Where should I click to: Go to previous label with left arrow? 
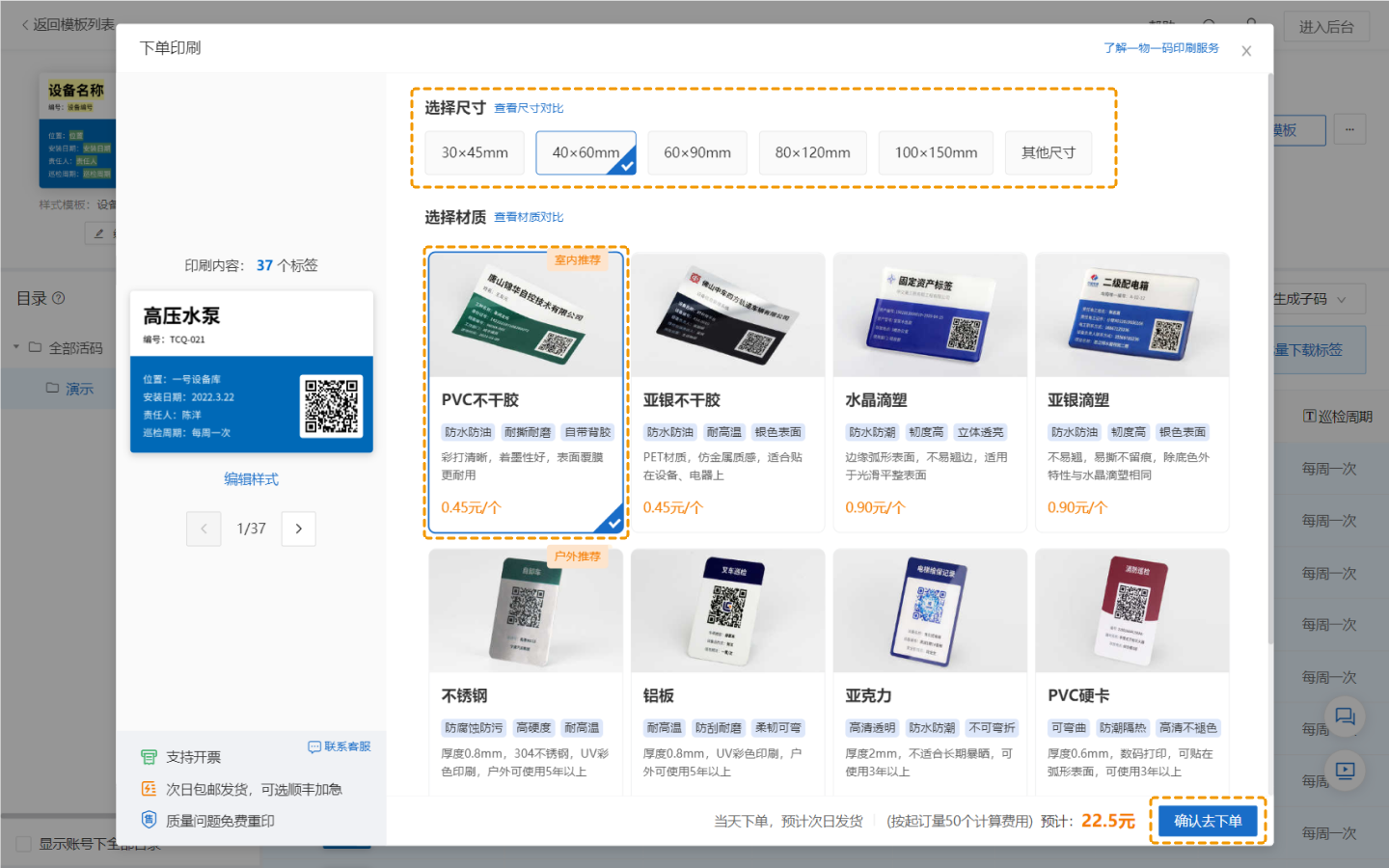[204, 529]
